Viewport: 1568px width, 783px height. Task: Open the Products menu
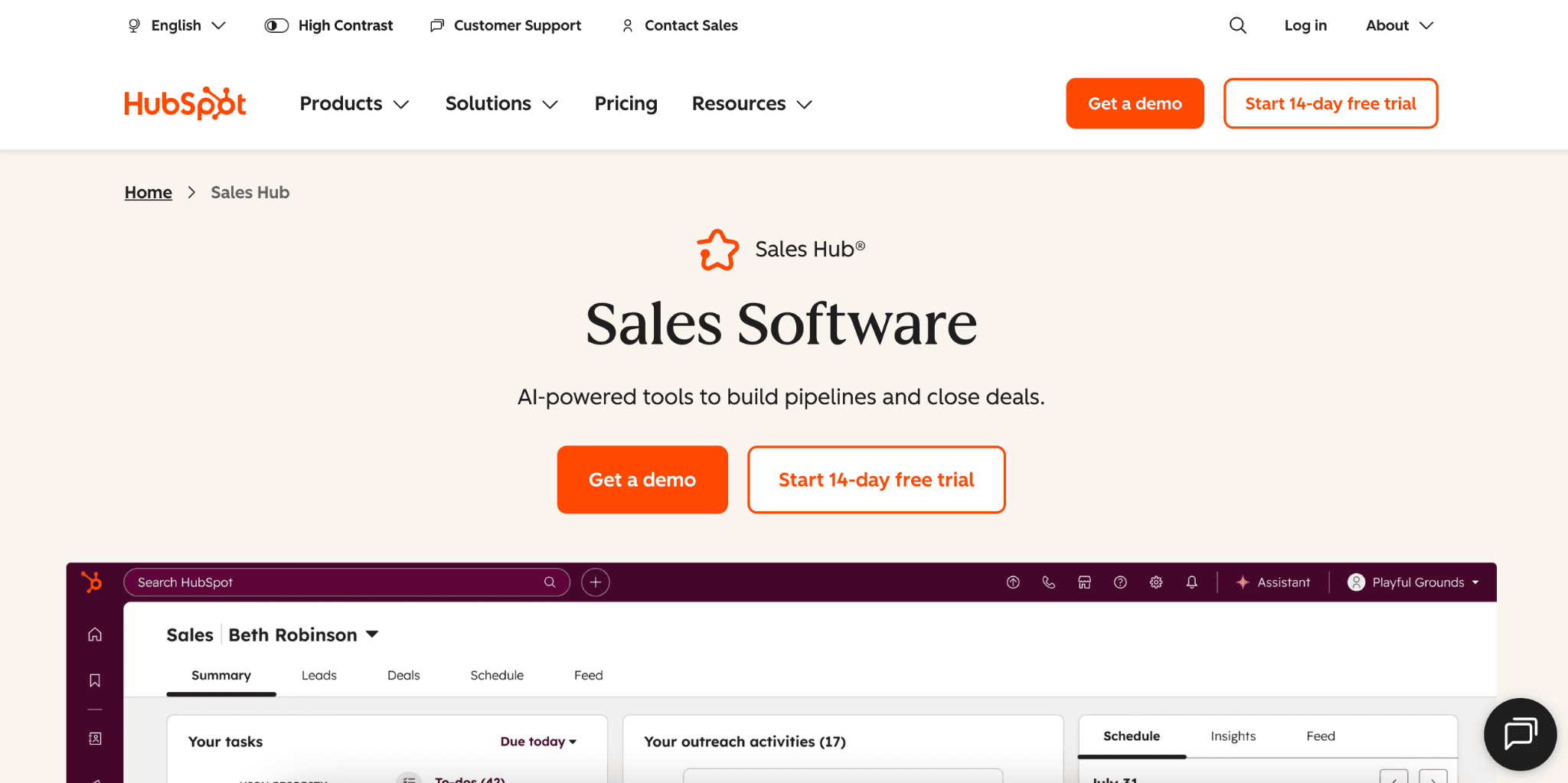point(354,103)
